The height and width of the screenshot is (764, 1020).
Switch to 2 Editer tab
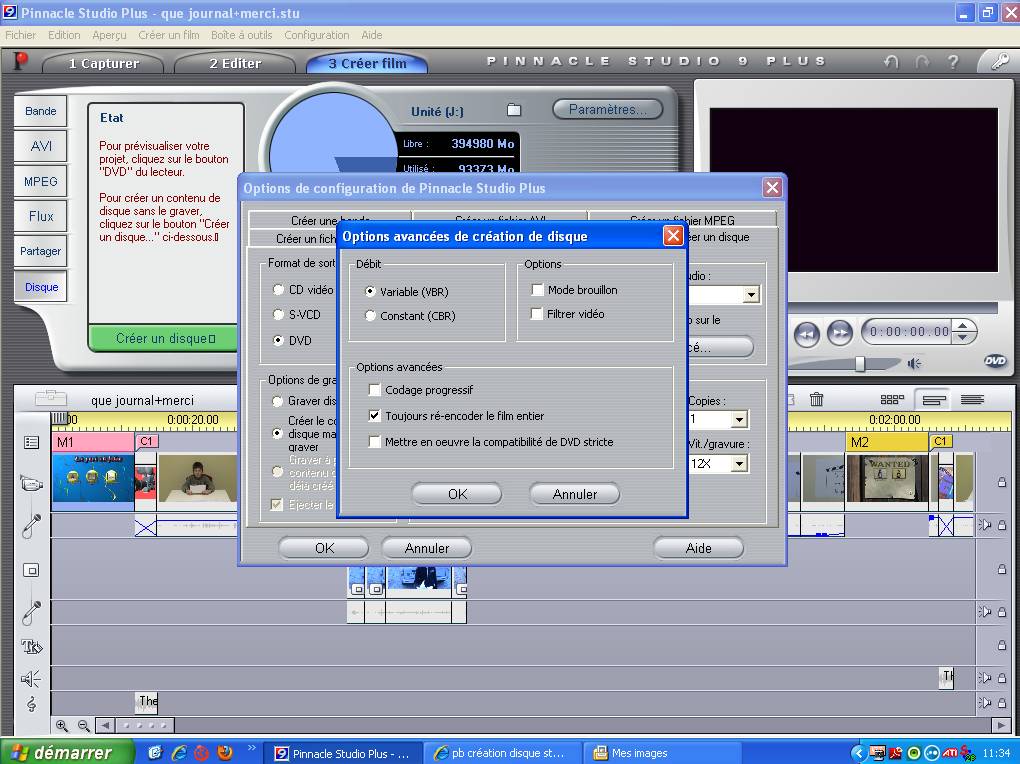pyautogui.click(x=235, y=63)
